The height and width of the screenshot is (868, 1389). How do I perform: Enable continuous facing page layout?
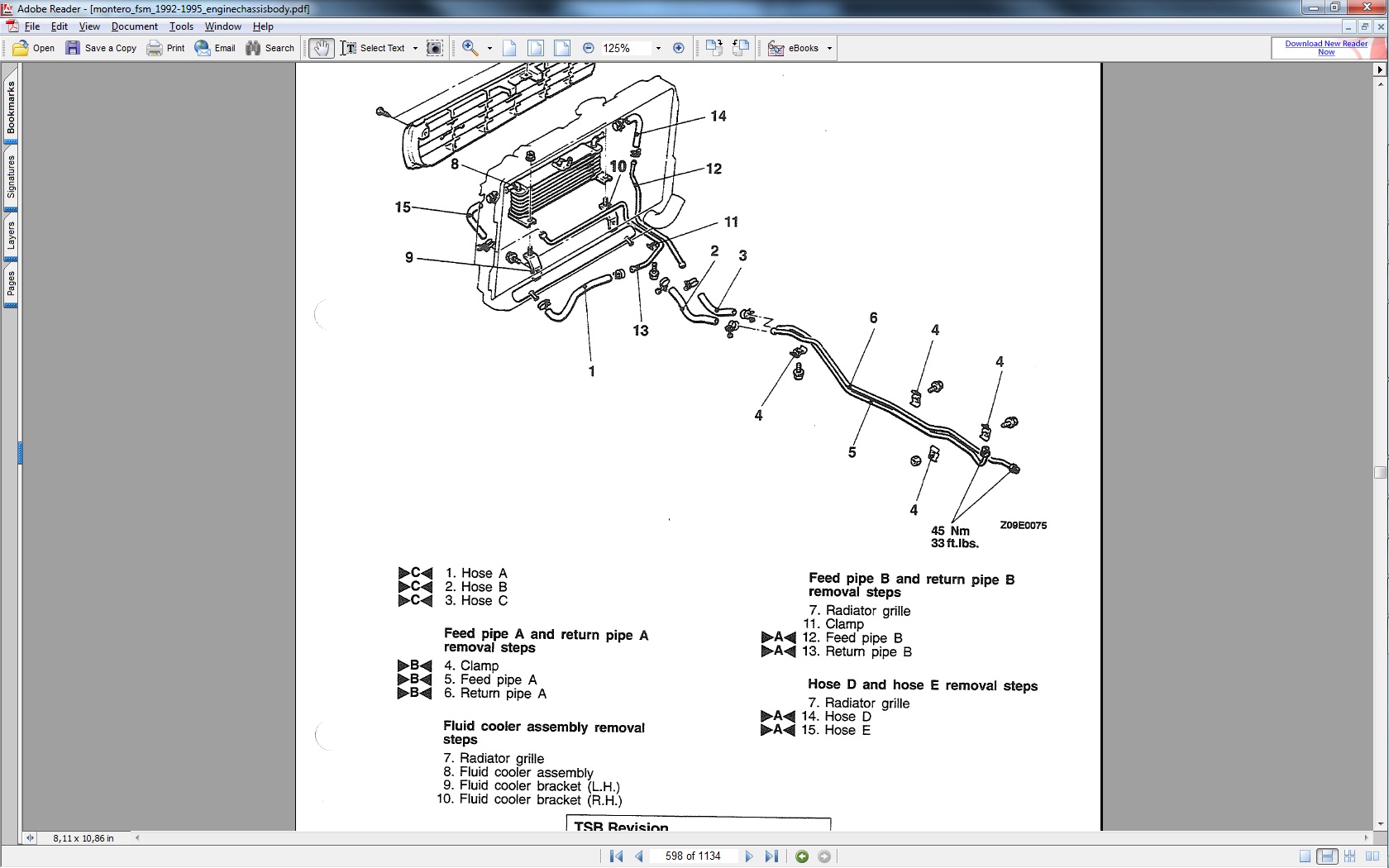1349,856
